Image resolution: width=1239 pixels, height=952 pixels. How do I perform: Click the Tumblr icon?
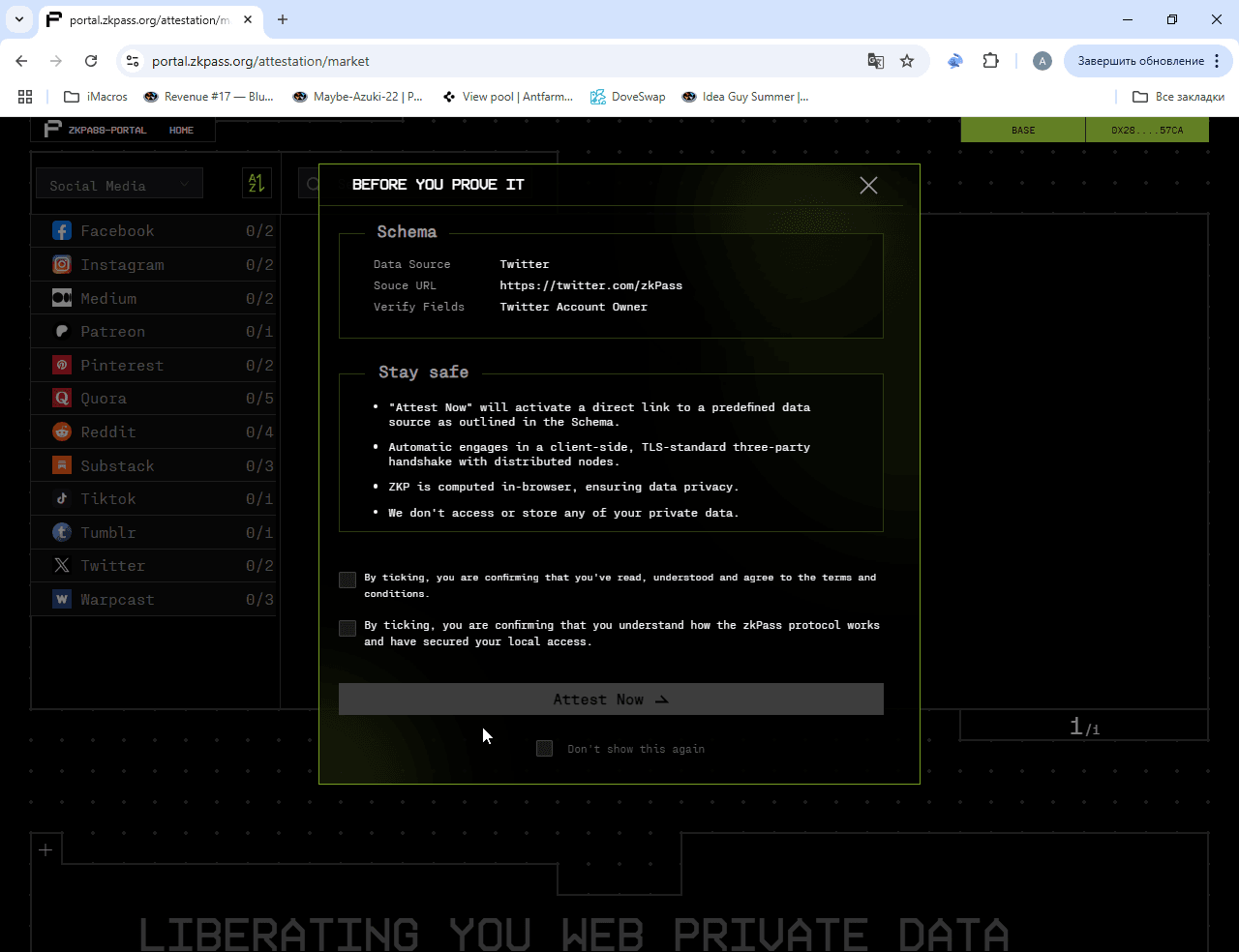tap(62, 532)
